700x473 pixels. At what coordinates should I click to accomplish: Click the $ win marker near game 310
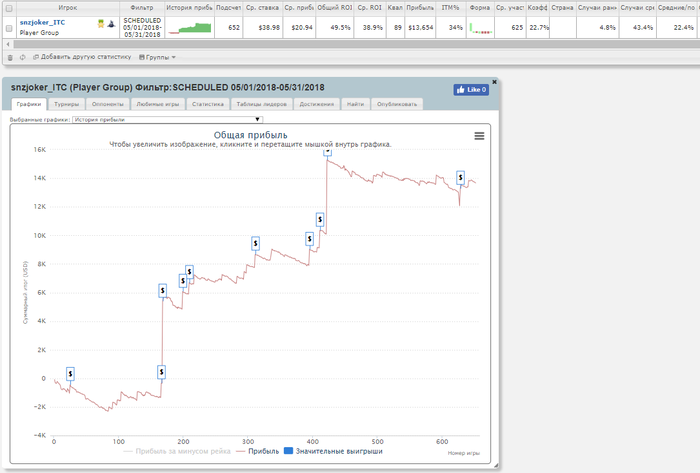click(x=255, y=244)
